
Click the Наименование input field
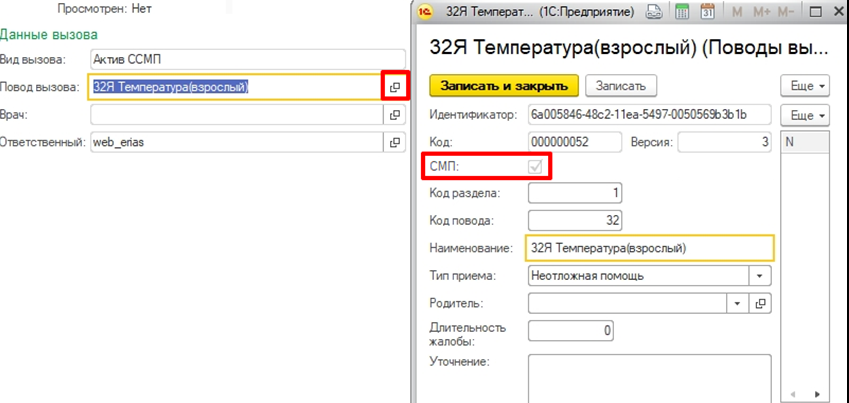(650, 247)
